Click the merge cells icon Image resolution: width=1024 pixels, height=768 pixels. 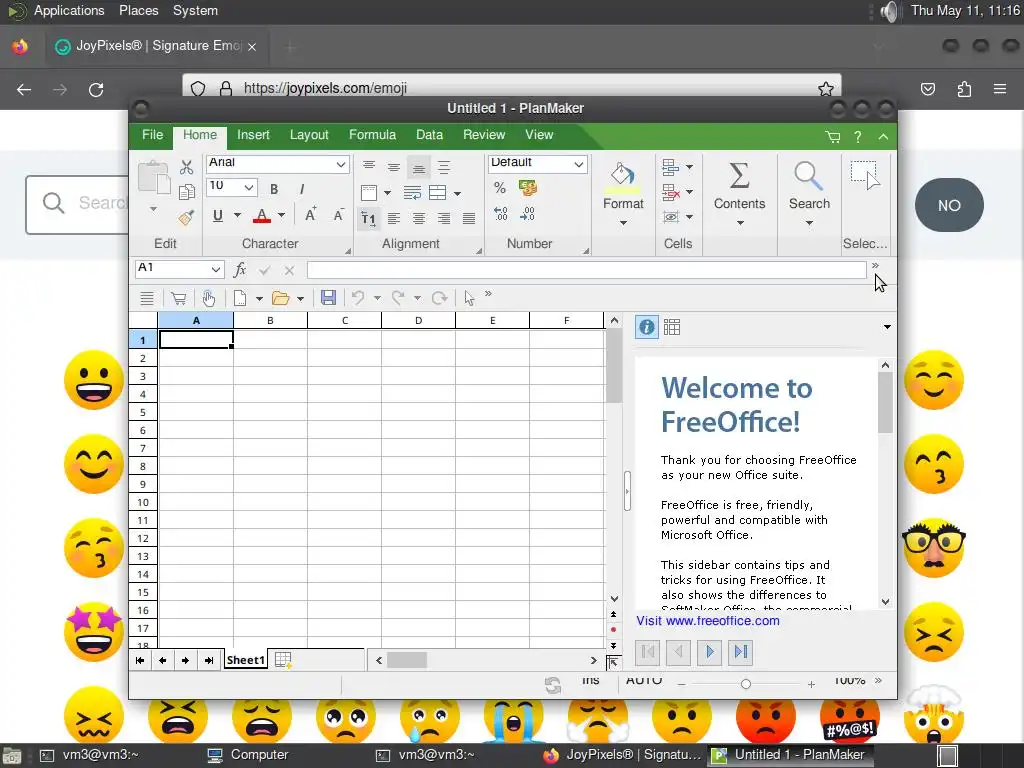point(438,193)
